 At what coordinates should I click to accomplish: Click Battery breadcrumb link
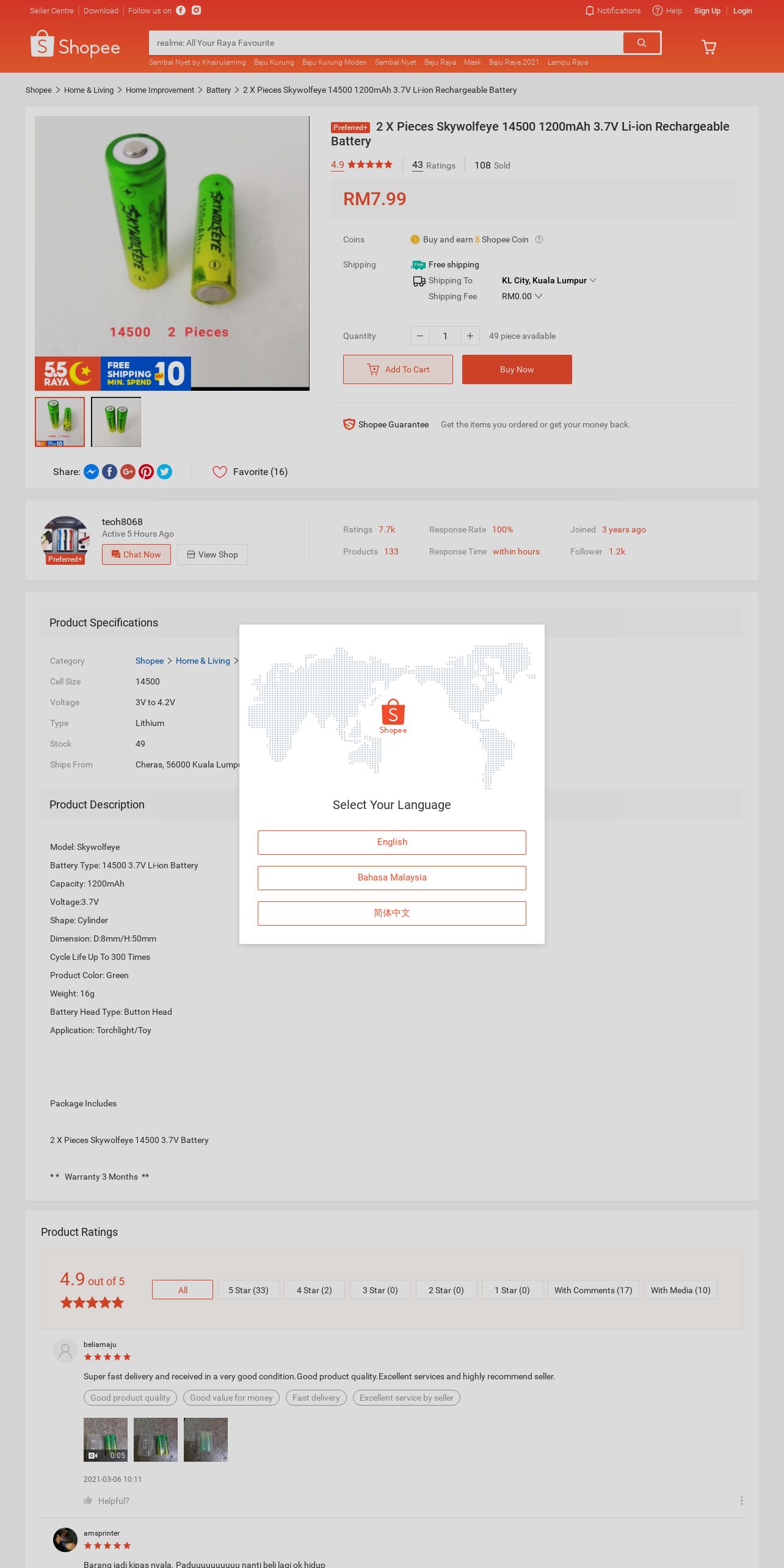point(219,90)
